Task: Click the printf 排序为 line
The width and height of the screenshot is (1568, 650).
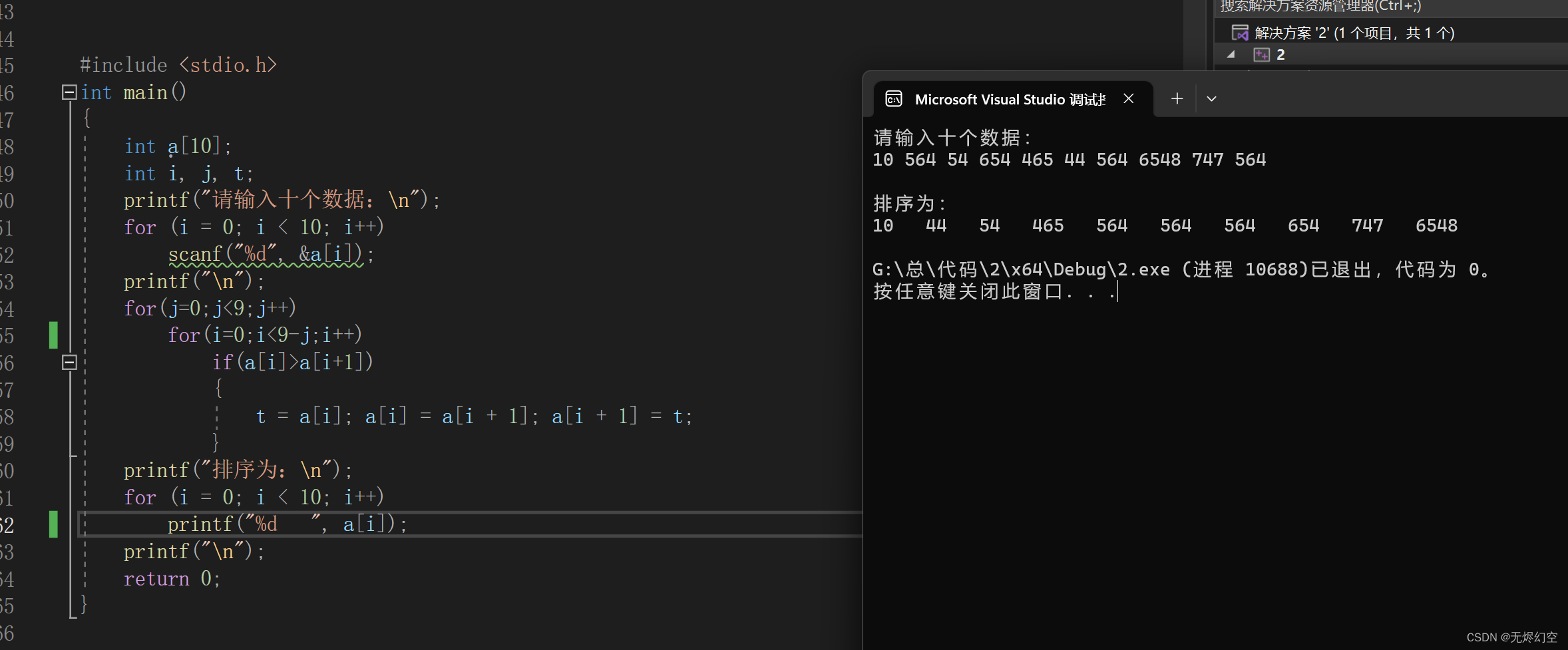Action: 238,470
